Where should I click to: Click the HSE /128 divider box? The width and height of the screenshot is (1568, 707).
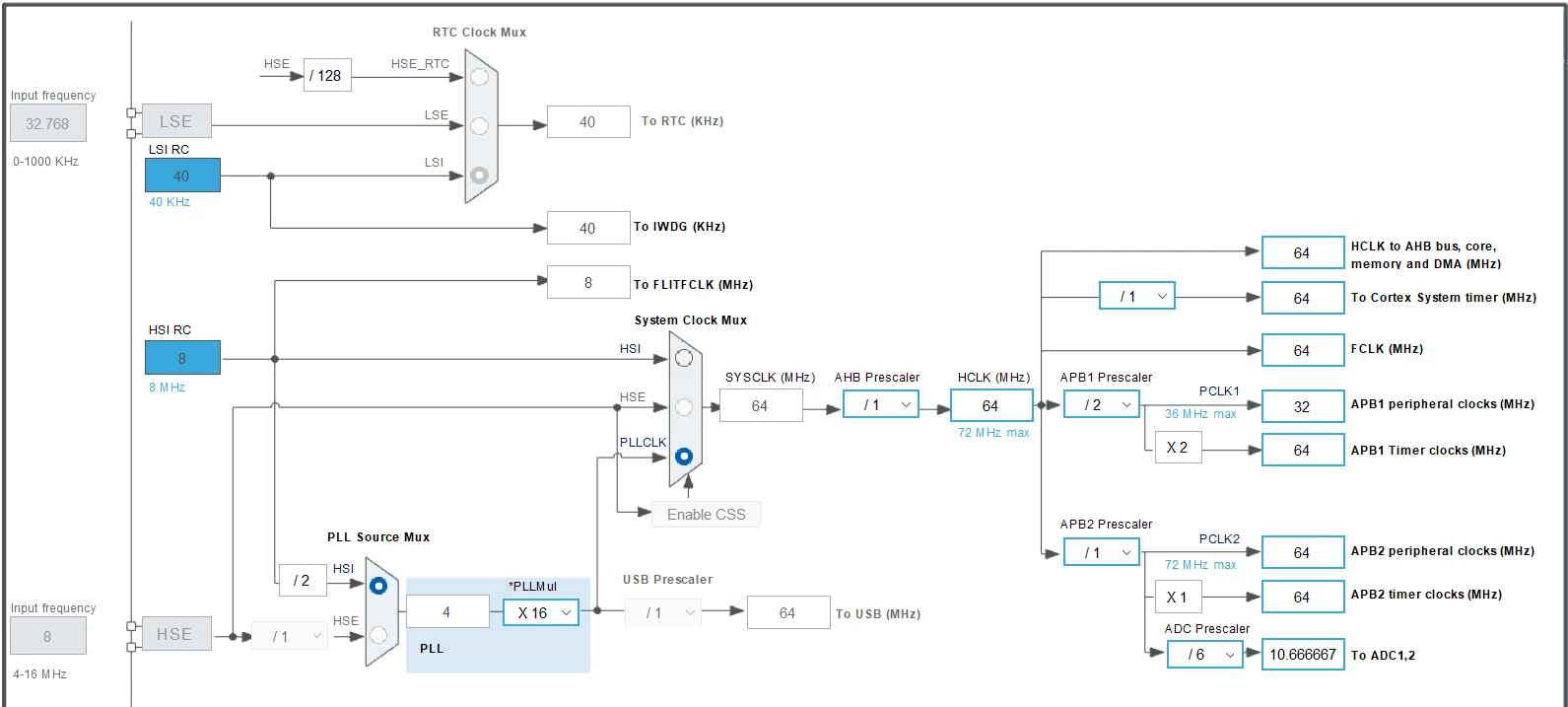[327, 75]
